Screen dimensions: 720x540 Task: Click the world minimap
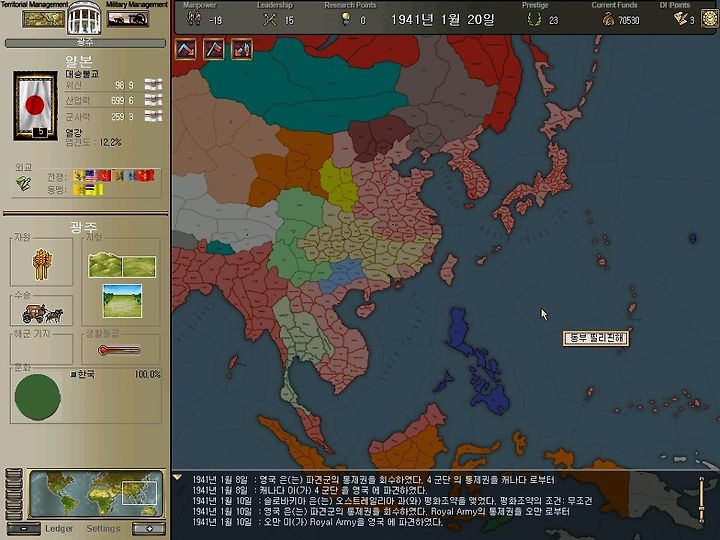pyautogui.click(x=96, y=494)
